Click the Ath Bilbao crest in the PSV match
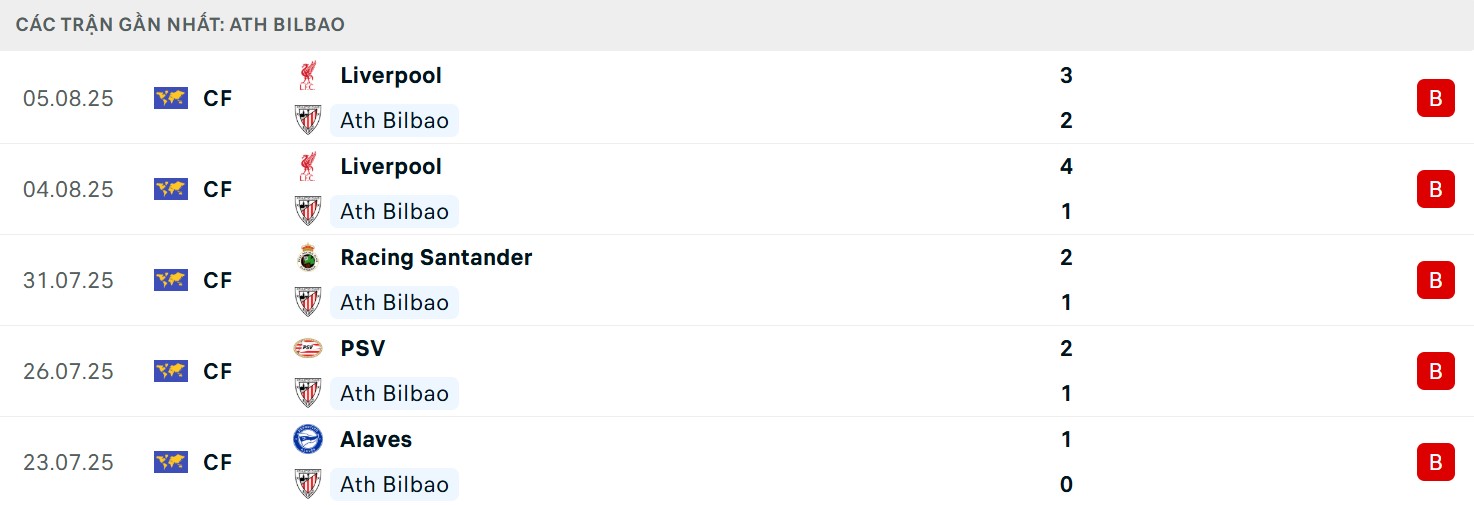This screenshot has width=1474, height=505. (x=307, y=394)
